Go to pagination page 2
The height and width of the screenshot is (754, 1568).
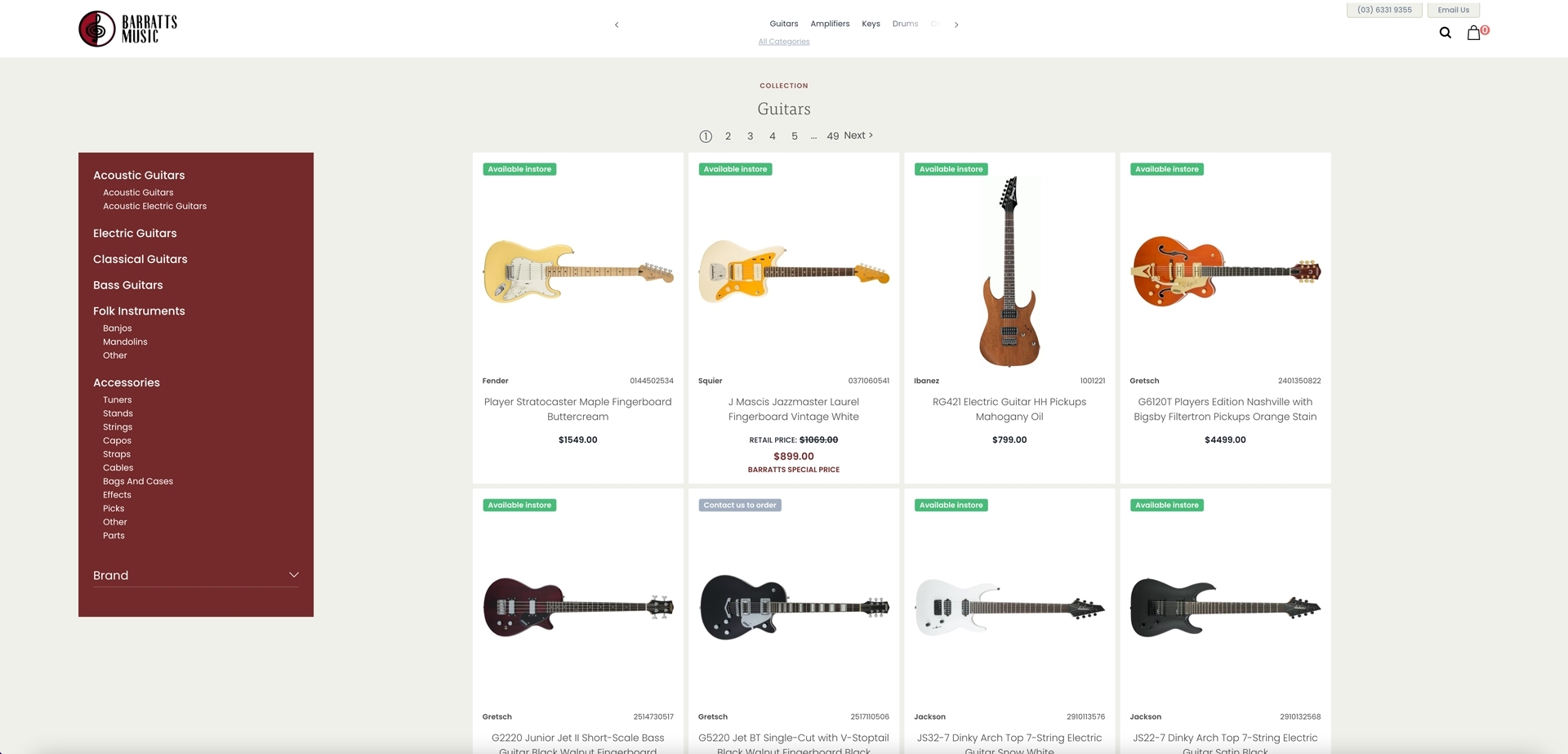tap(728, 136)
